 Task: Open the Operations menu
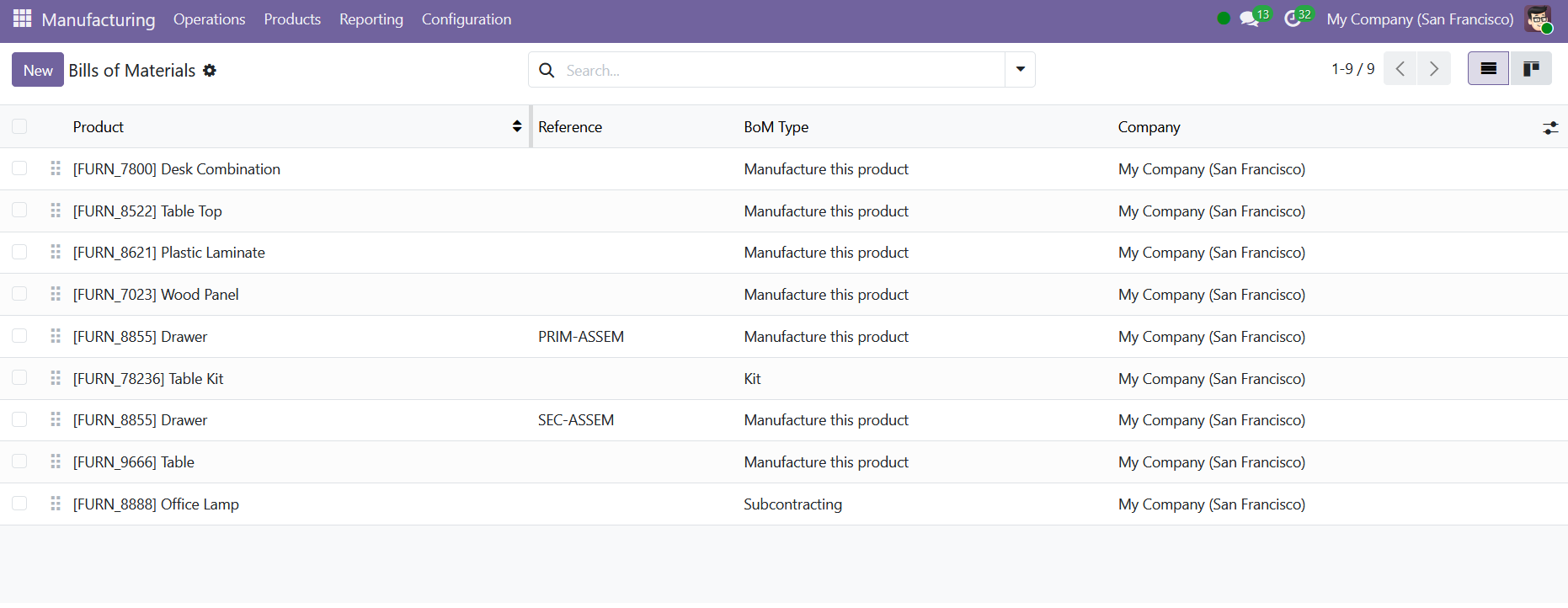click(x=209, y=19)
